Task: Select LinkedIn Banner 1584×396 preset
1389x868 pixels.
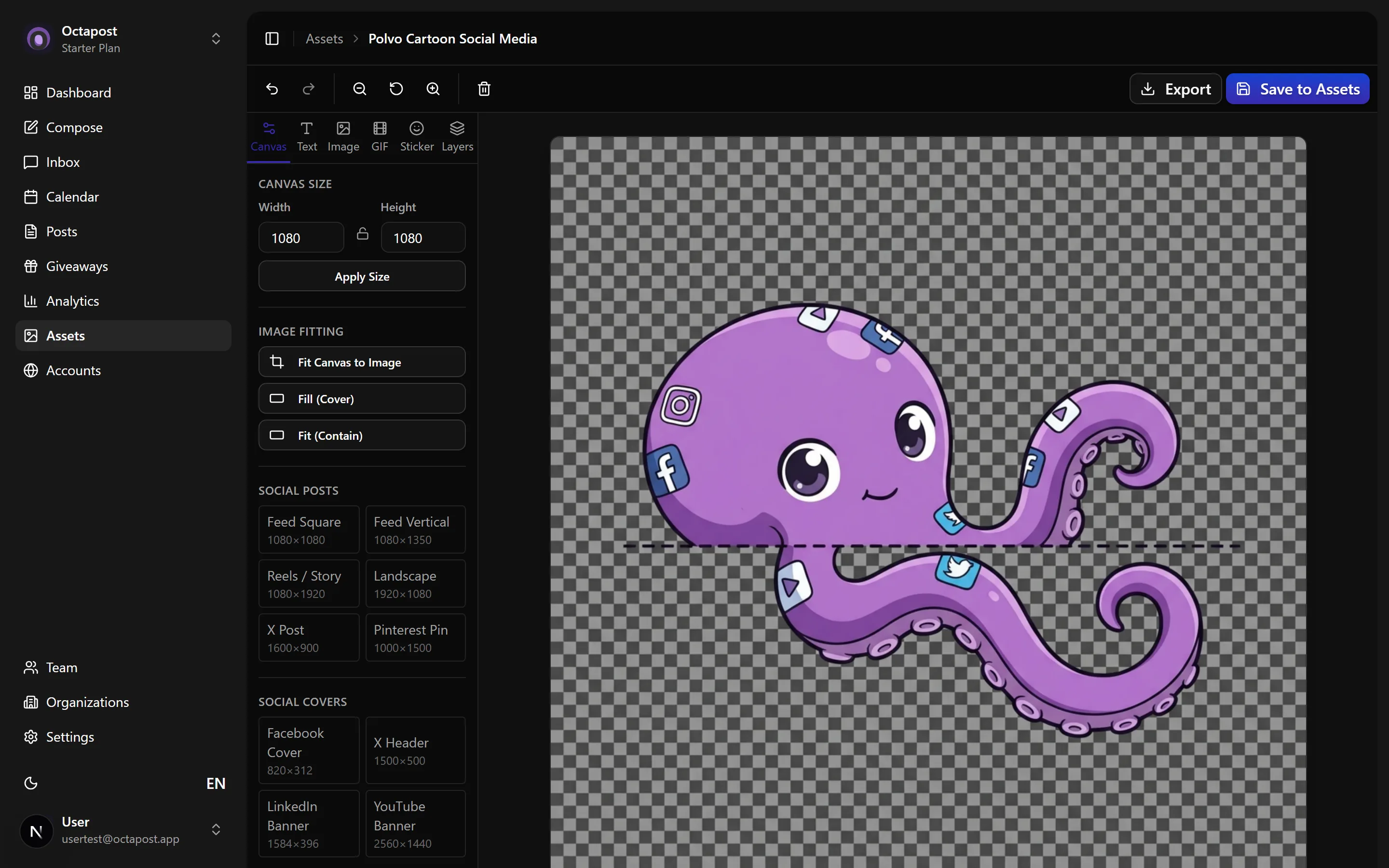Action: [x=309, y=824]
